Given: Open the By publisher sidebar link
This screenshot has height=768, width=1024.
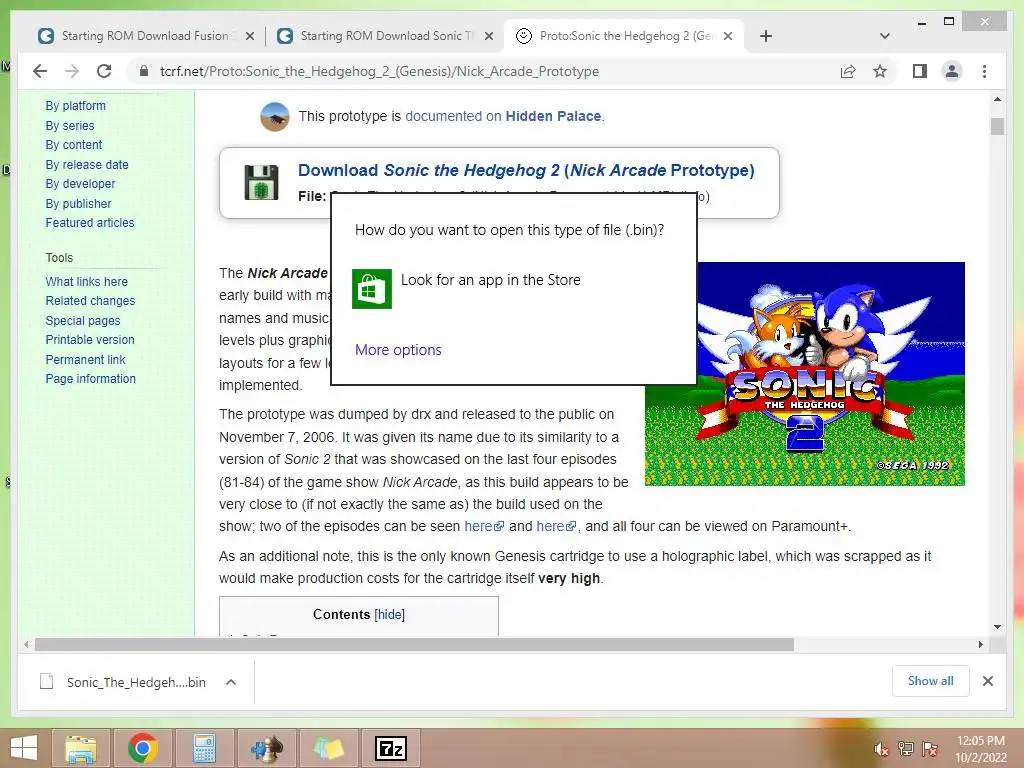Looking at the screenshot, I should coord(78,204).
